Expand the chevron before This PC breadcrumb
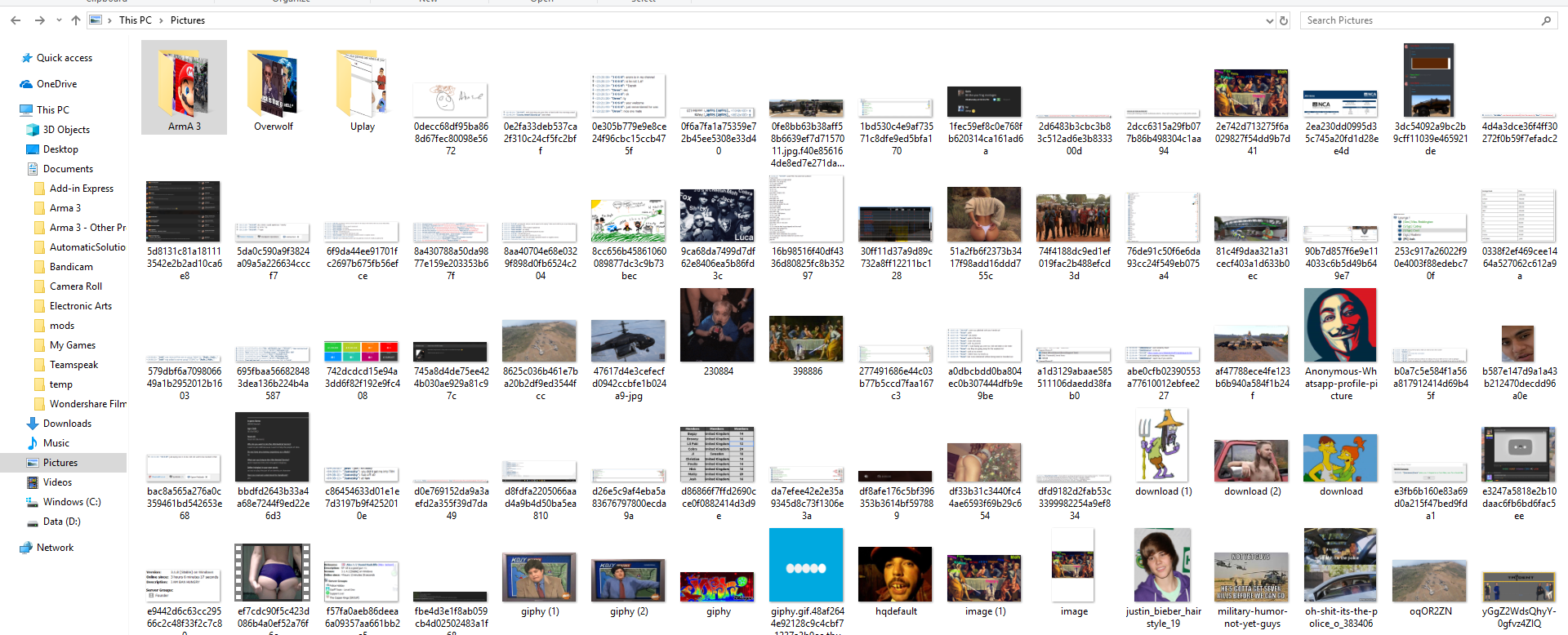The width and height of the screenshot is (1568, 635). (109, 20)
